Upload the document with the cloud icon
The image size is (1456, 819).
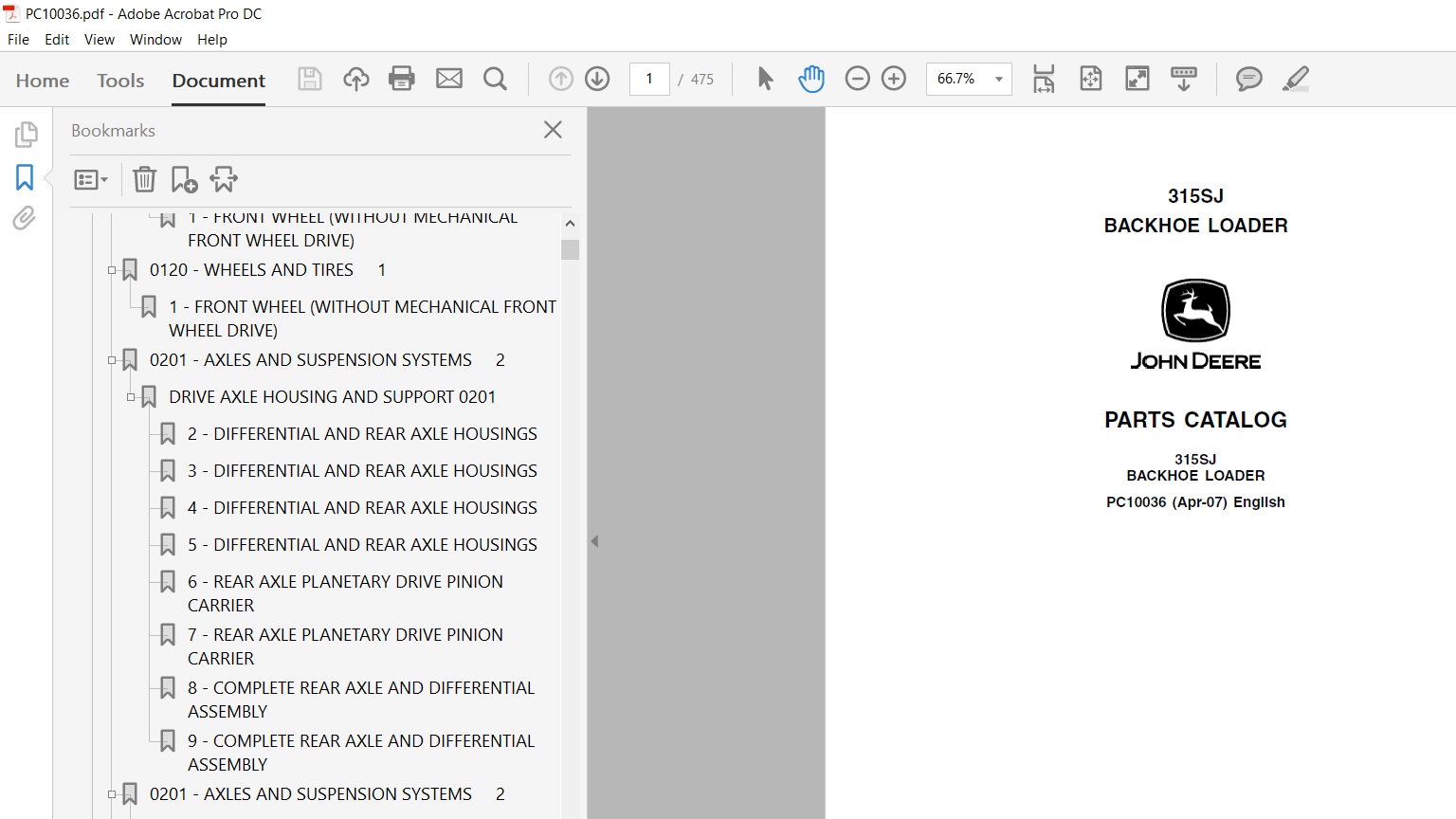356,79
